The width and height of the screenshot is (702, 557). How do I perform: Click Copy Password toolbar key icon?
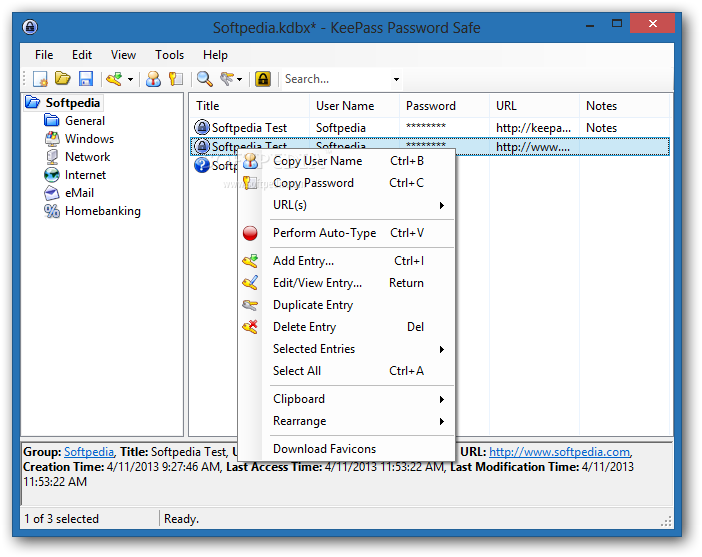[176, 79]
